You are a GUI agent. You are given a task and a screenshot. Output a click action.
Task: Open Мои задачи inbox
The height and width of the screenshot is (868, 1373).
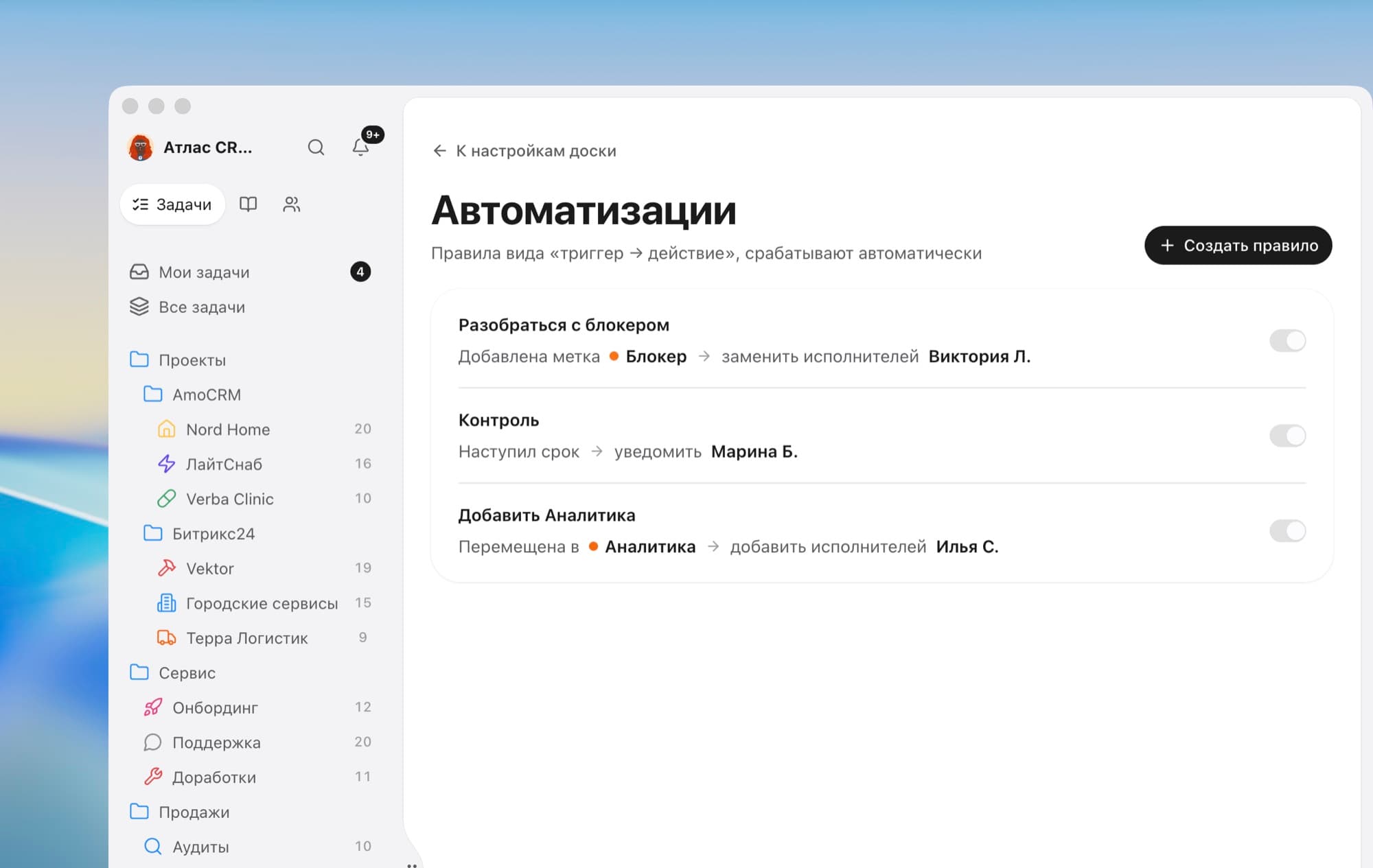point(251,272)
